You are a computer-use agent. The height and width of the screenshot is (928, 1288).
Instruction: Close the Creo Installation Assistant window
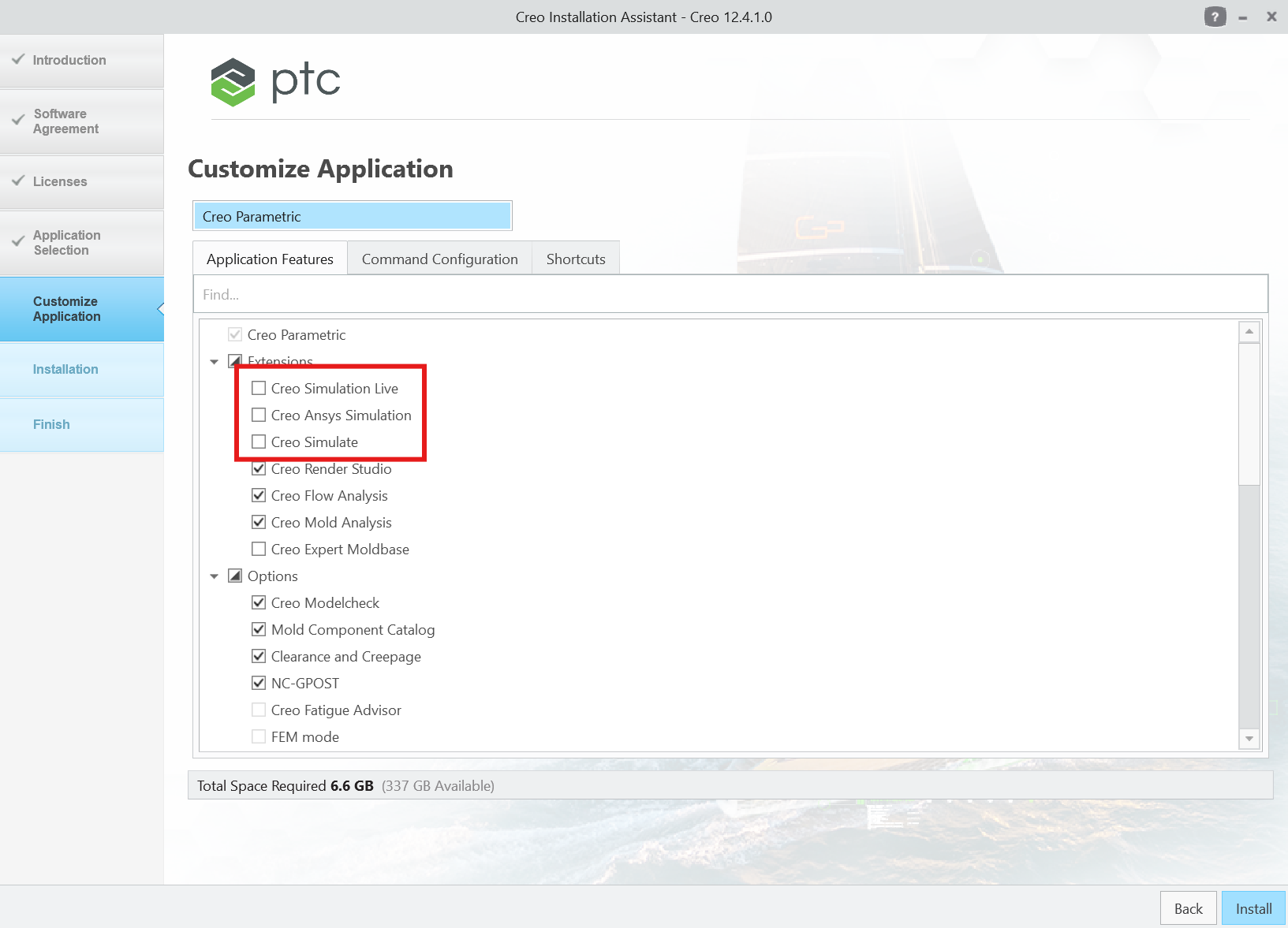[1271, 17]
